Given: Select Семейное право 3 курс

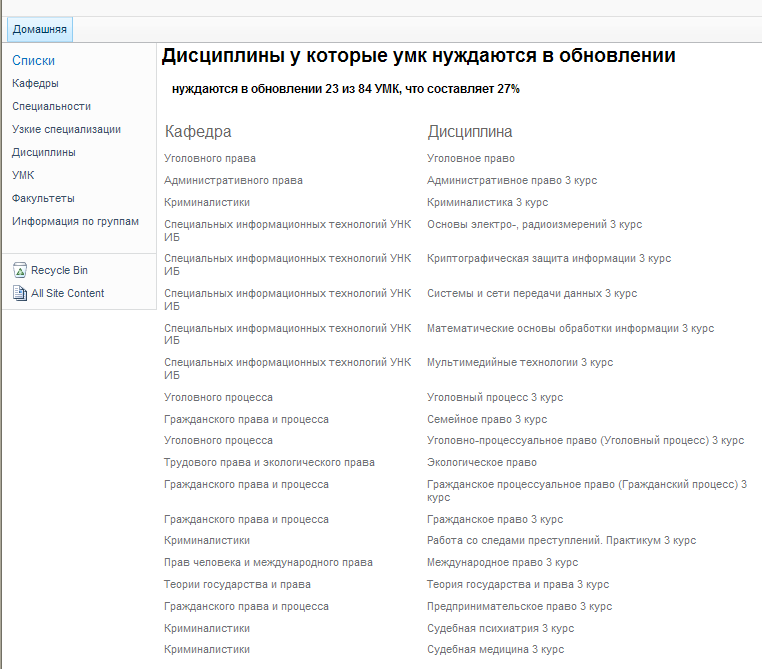Looking at the screenshot, I should click(x=487, y=419).
